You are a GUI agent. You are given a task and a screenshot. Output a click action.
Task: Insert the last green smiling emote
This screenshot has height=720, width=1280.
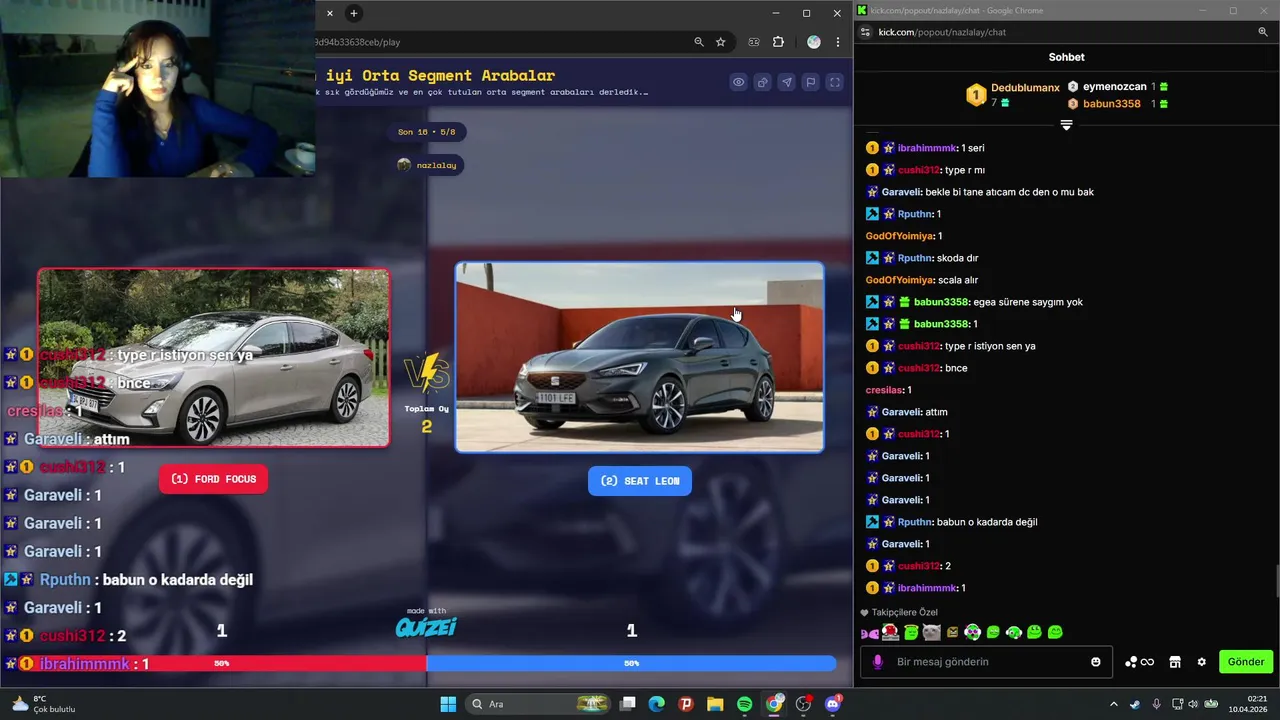[1055, 632]
